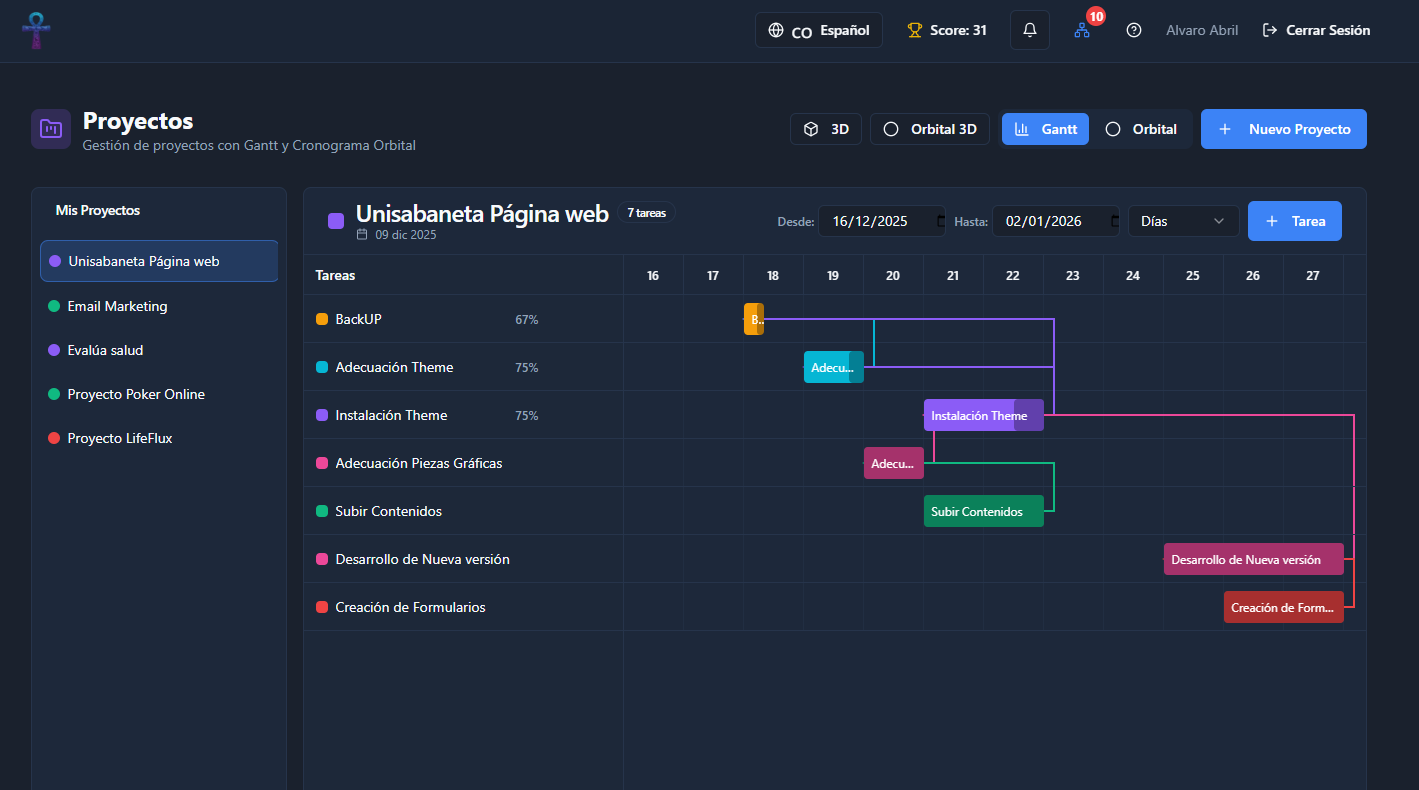Click the Subir Contenidos Gantt bar

tap(984, 511)
